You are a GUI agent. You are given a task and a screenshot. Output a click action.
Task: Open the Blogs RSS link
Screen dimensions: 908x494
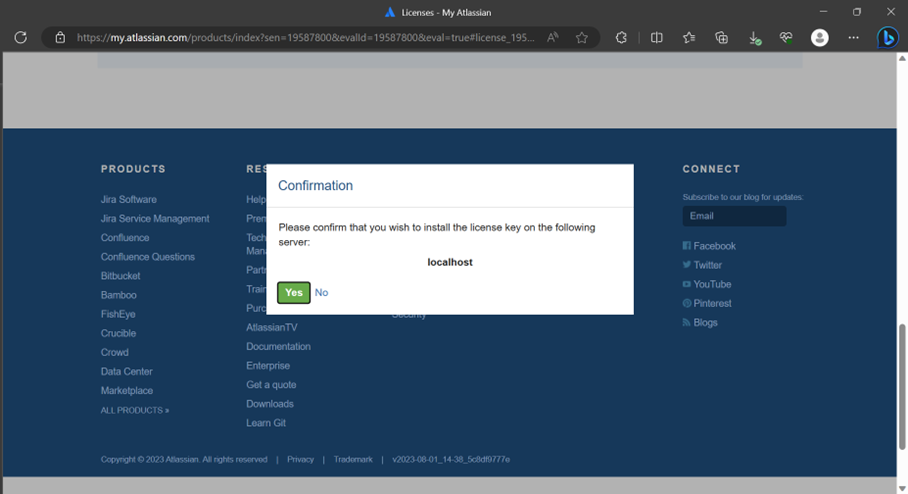pos(700,323)
